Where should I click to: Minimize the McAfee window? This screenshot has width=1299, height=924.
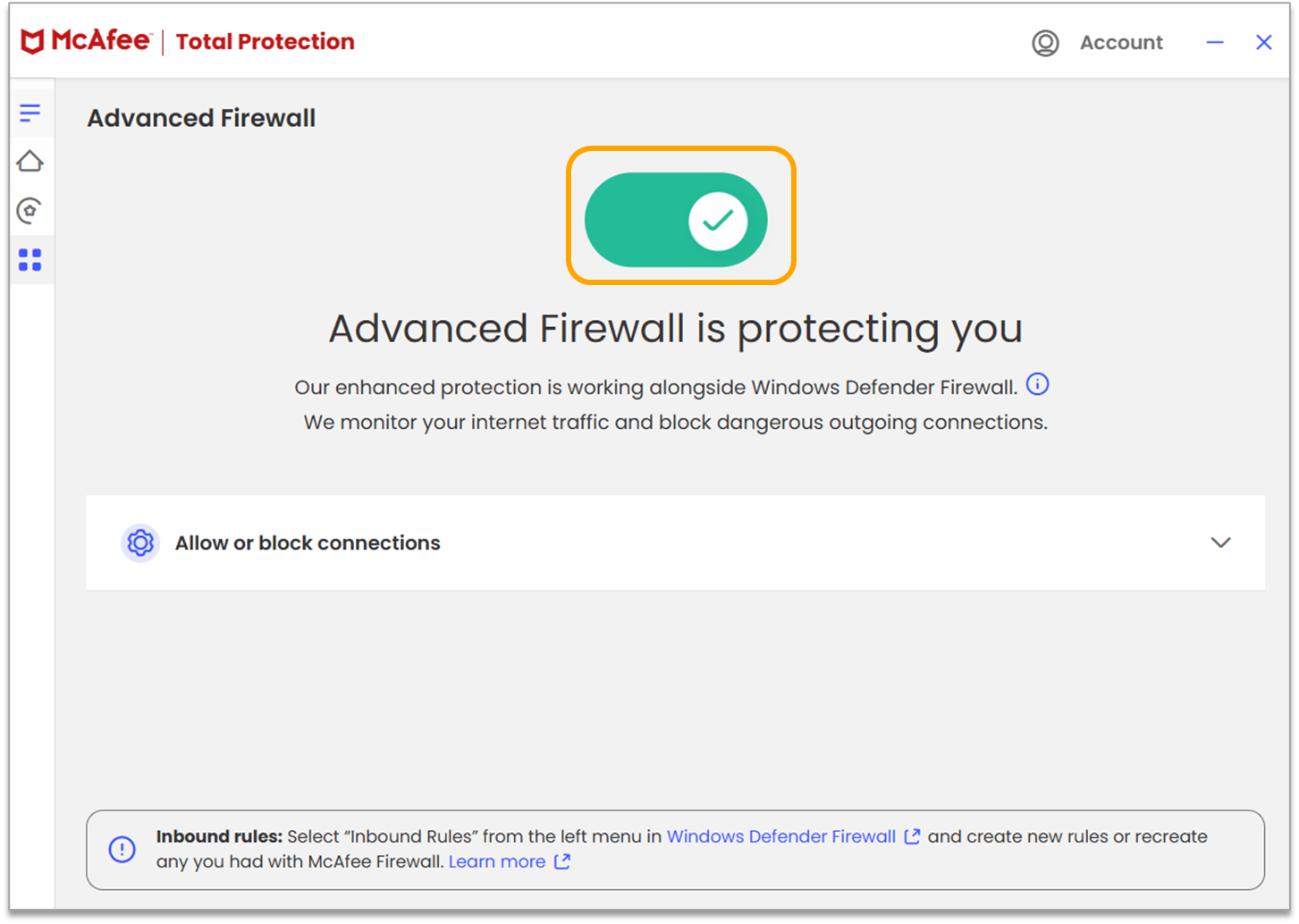point(1214,42)
